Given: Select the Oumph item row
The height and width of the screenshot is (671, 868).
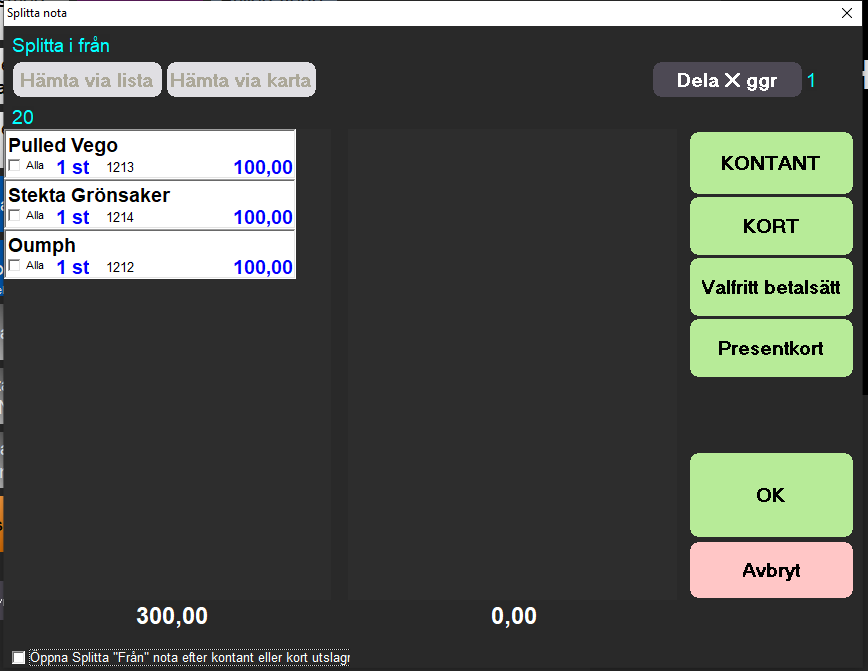Looking at the screenshot, I should [150, 246].
